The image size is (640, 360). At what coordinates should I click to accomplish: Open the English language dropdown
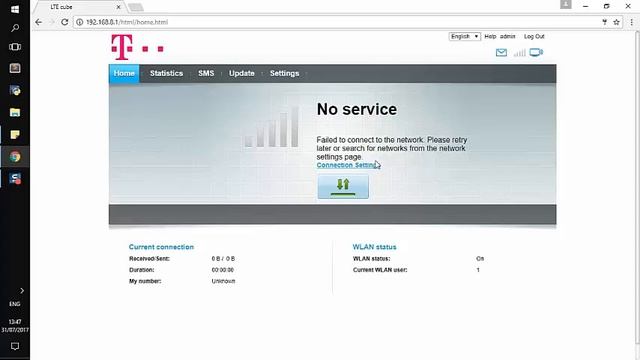[464, 36]
